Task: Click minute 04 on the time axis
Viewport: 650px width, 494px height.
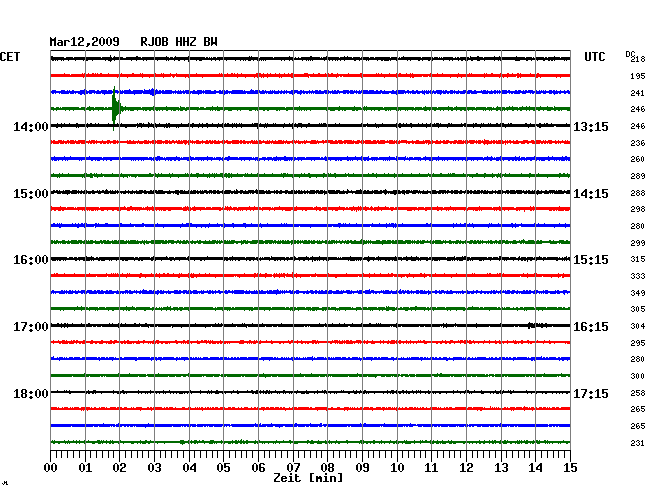Action: 189,467
